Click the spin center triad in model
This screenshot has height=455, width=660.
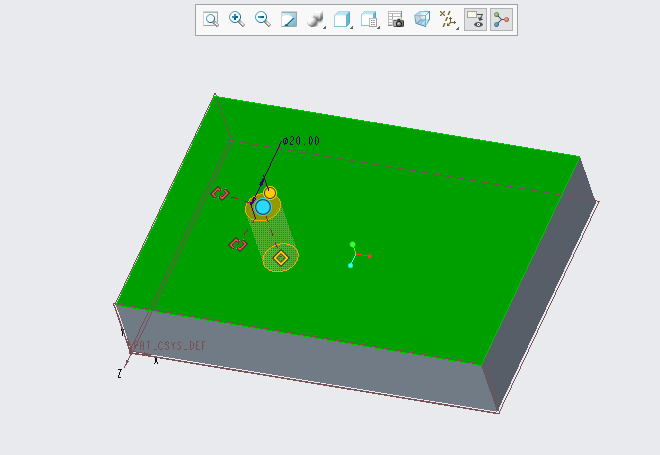click(x=359, y=255)
